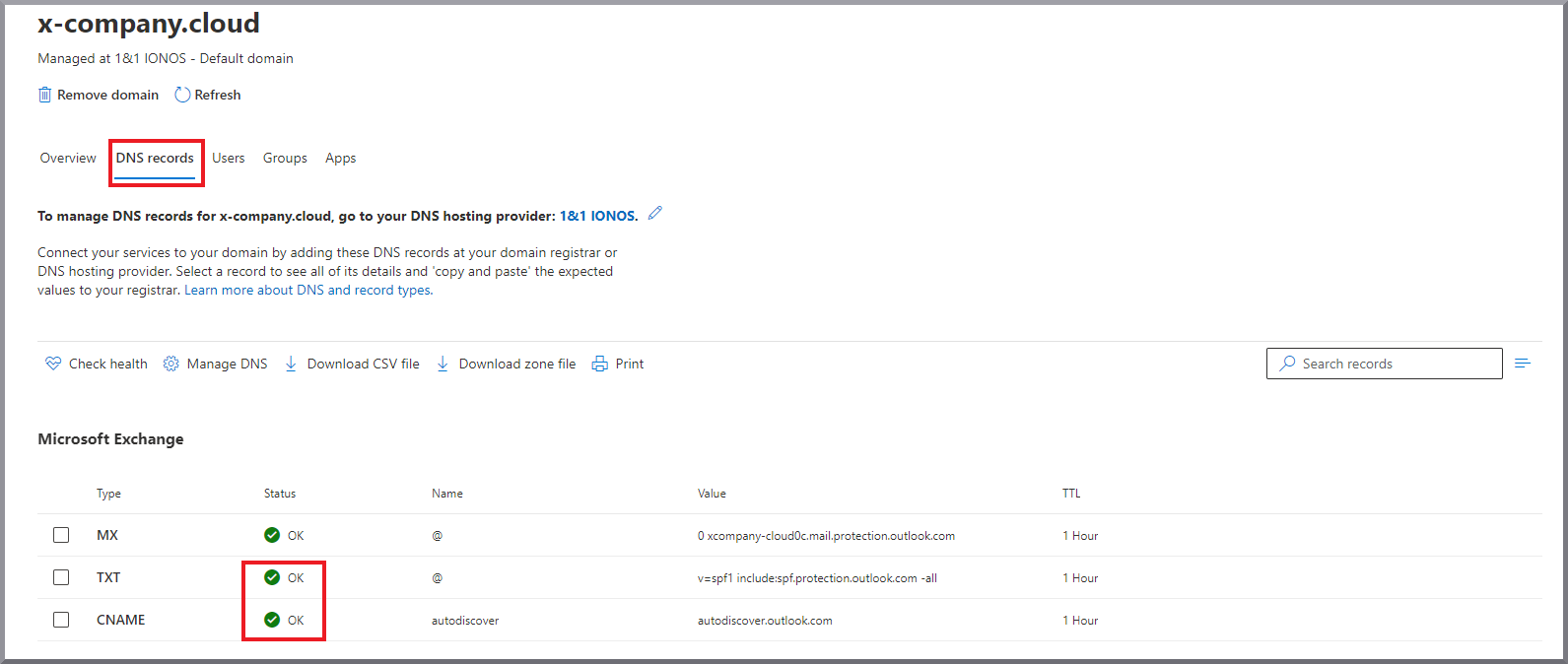1568x664 pixels.
Task: Sort by the Type column header
Action: click(108, 494)
